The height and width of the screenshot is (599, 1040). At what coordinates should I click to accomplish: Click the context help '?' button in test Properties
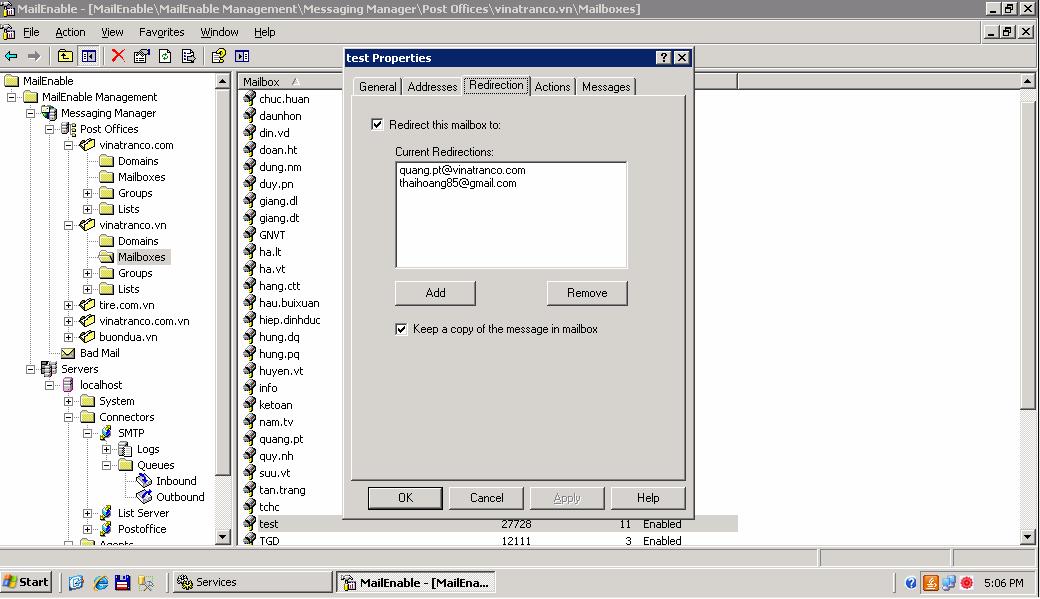coord(663,58)
